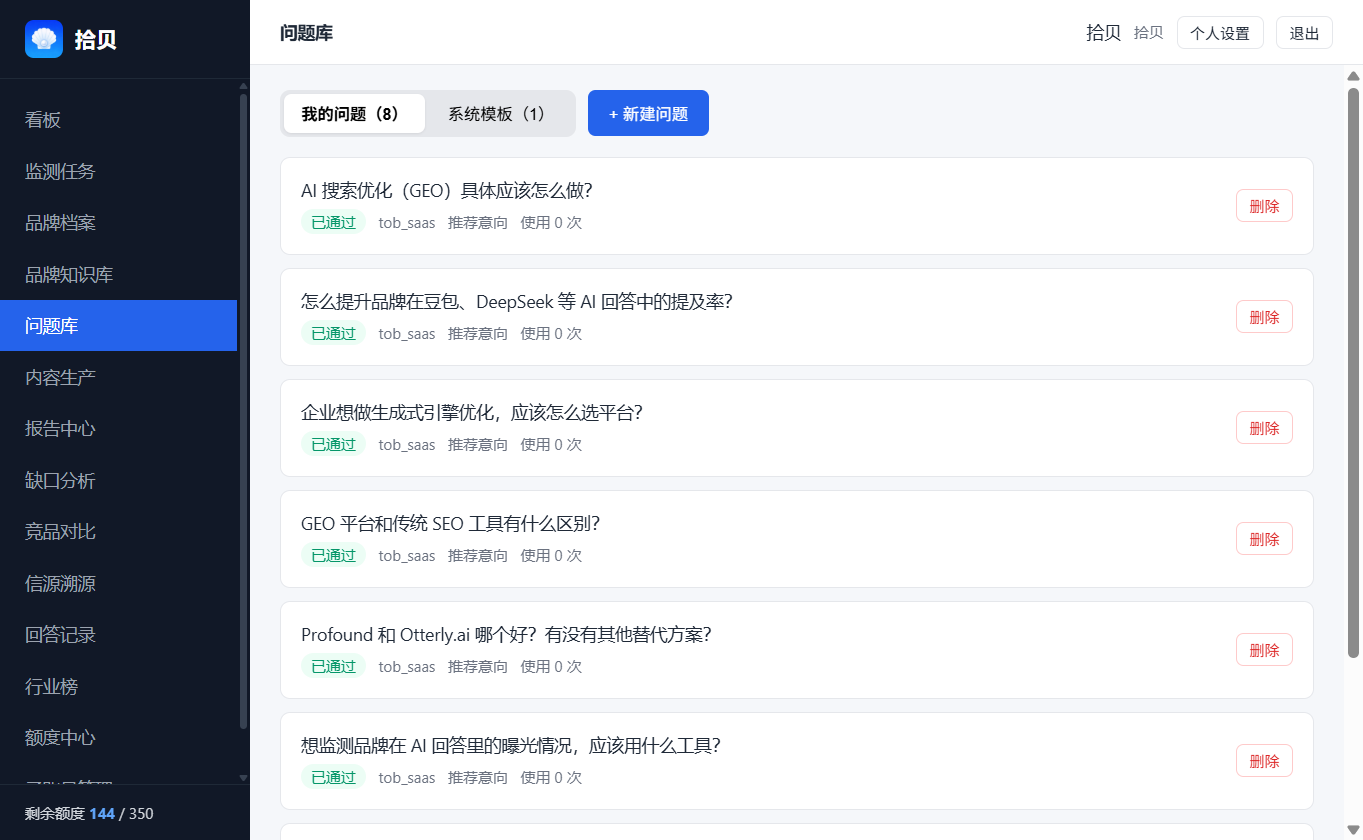Switch to 我的问题（8）tab
The width and height of the screenshot is (1363, 840).
click(354, 114)
